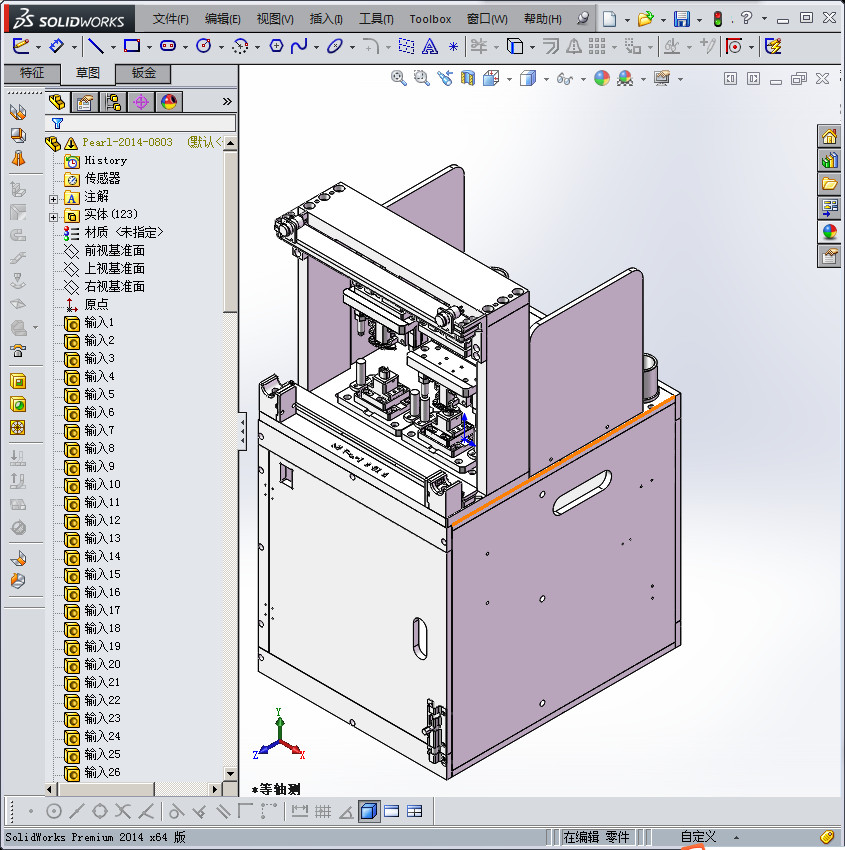Select 材质 <未指定> material item
Screen dimensions: 845x850
click(x=124, y=233)
